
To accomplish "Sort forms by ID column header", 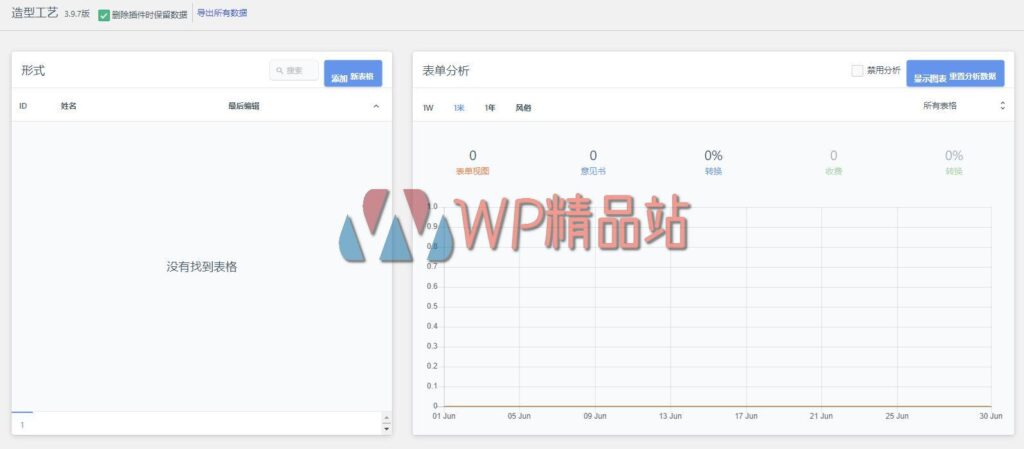I will (x=23, y=106).
